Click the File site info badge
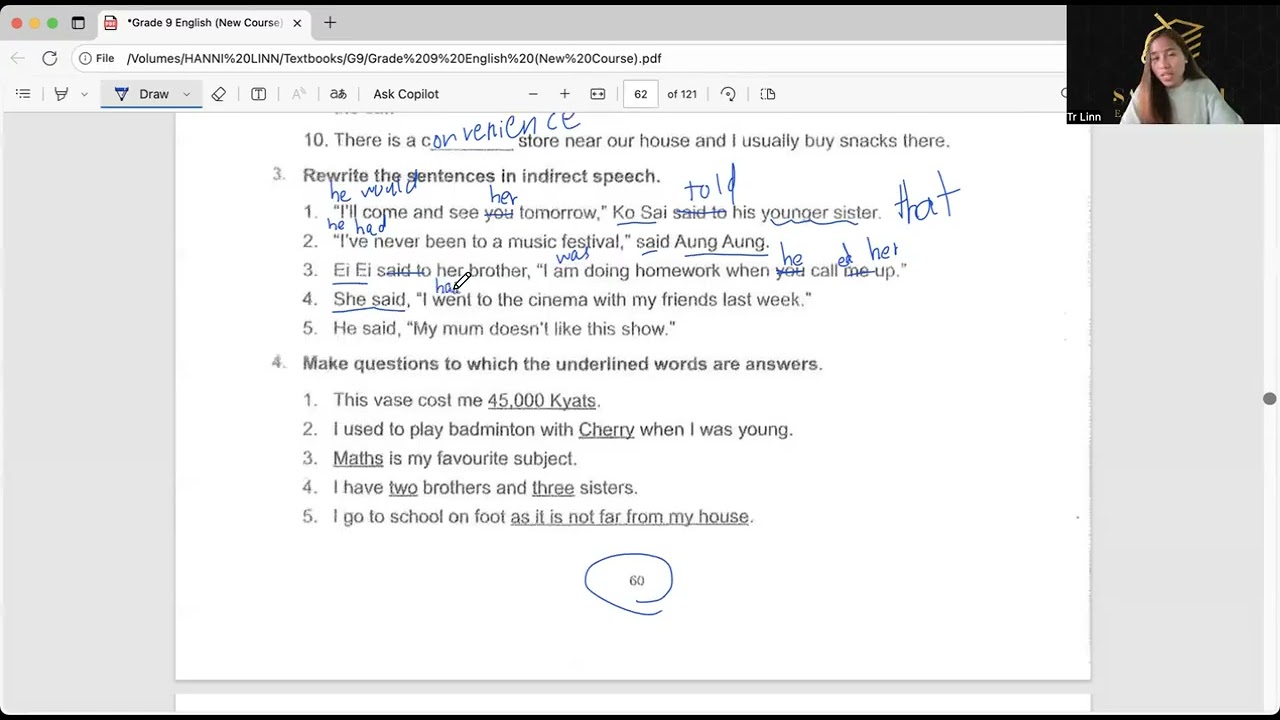 click(97, 58)
